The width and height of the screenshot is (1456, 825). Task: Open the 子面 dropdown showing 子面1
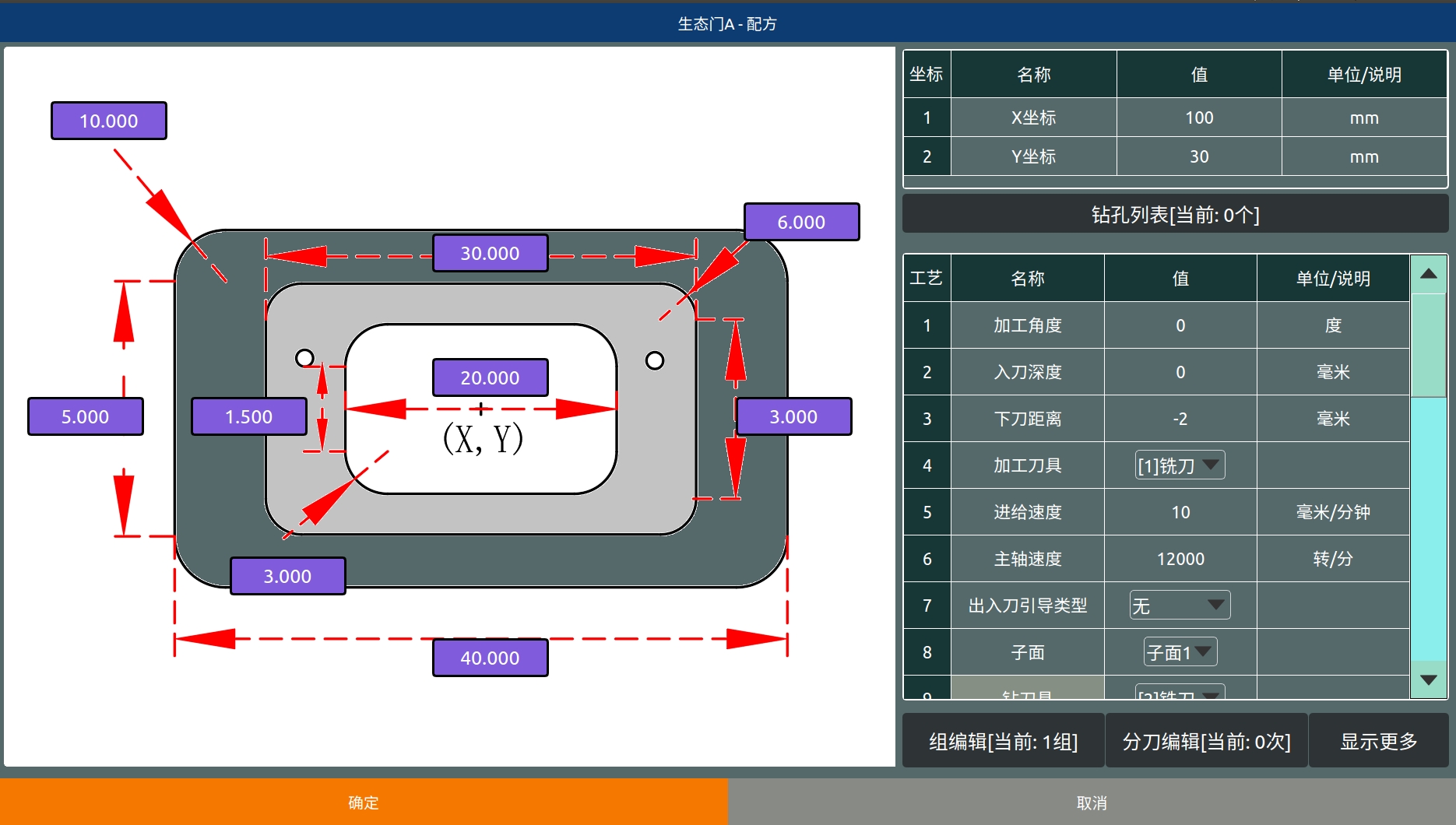tap(1180, 652)
